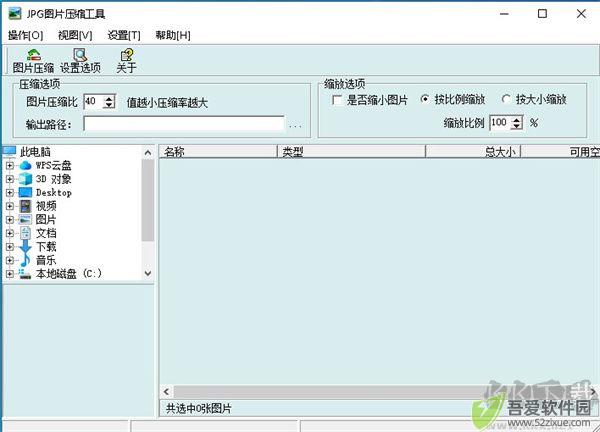Decrease the 缩放比例 value with down arrow
This screenshot has height=432, width=600.
517,126
